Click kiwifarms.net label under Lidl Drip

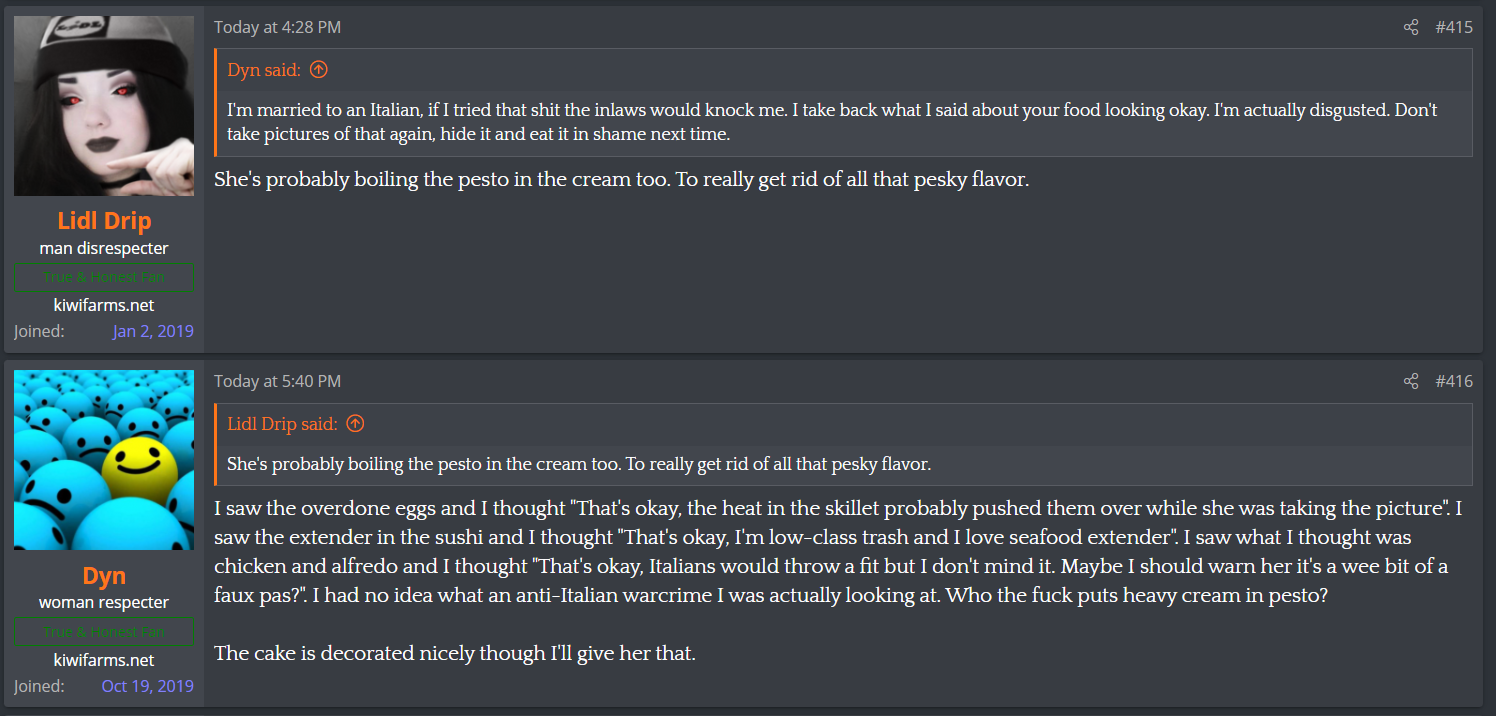(x=104, y=305)
